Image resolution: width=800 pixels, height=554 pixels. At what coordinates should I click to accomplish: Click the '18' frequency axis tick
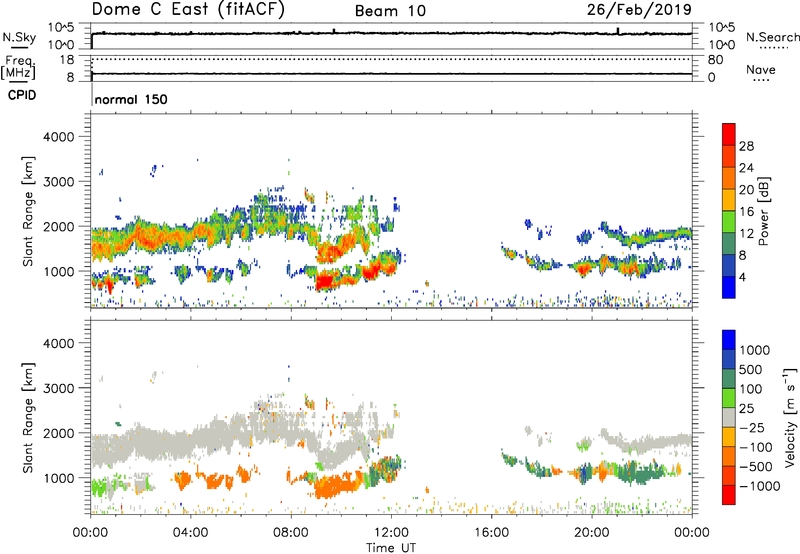(67, 60)
